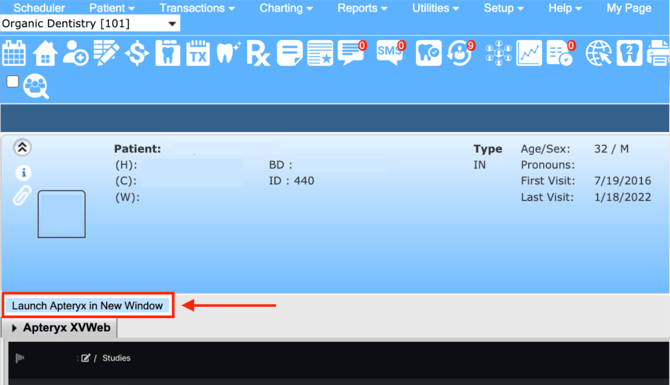Click the Last Visit date 1/18/2022

[x=623, y=197]
